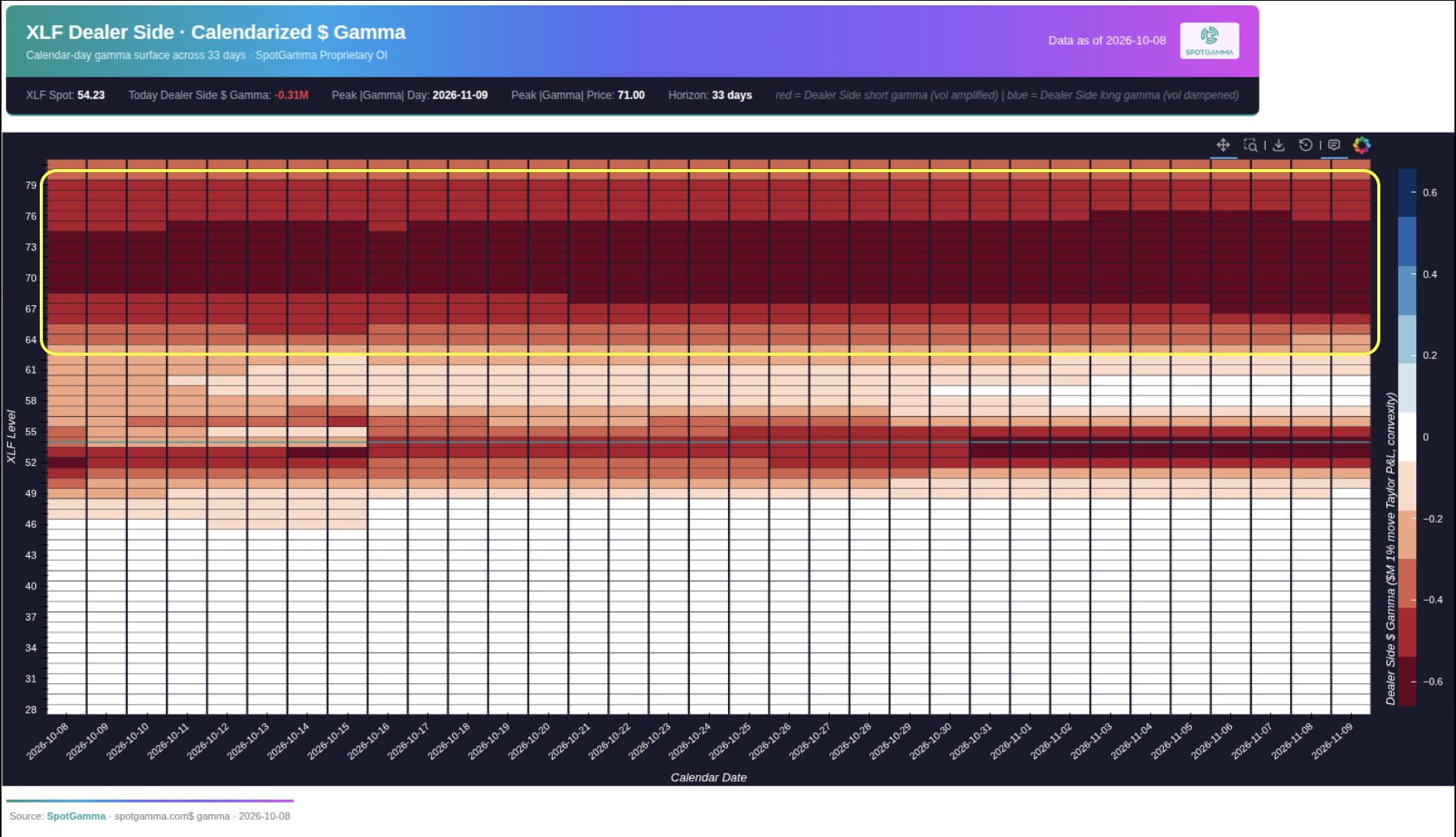Toggle the Hover tooltip tool

click(1334, 145)
